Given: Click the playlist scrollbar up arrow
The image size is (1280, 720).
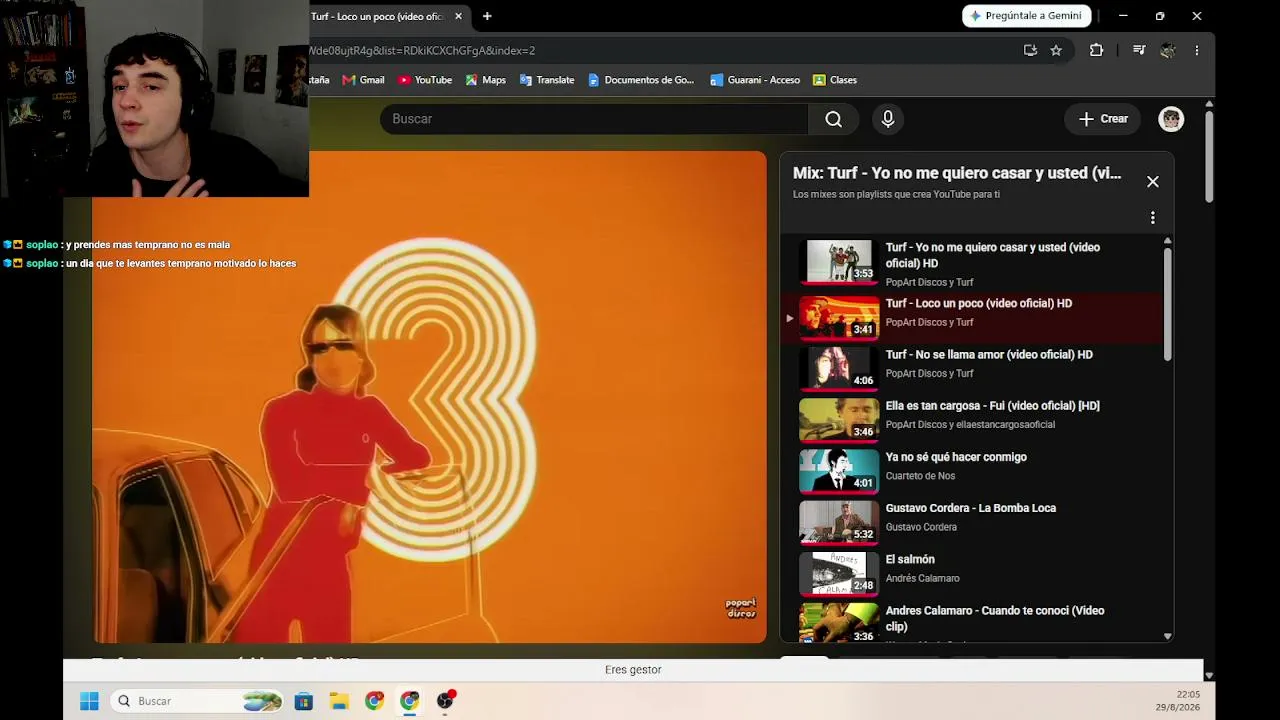Looking at the screenshot, I should click(1167, 242).
